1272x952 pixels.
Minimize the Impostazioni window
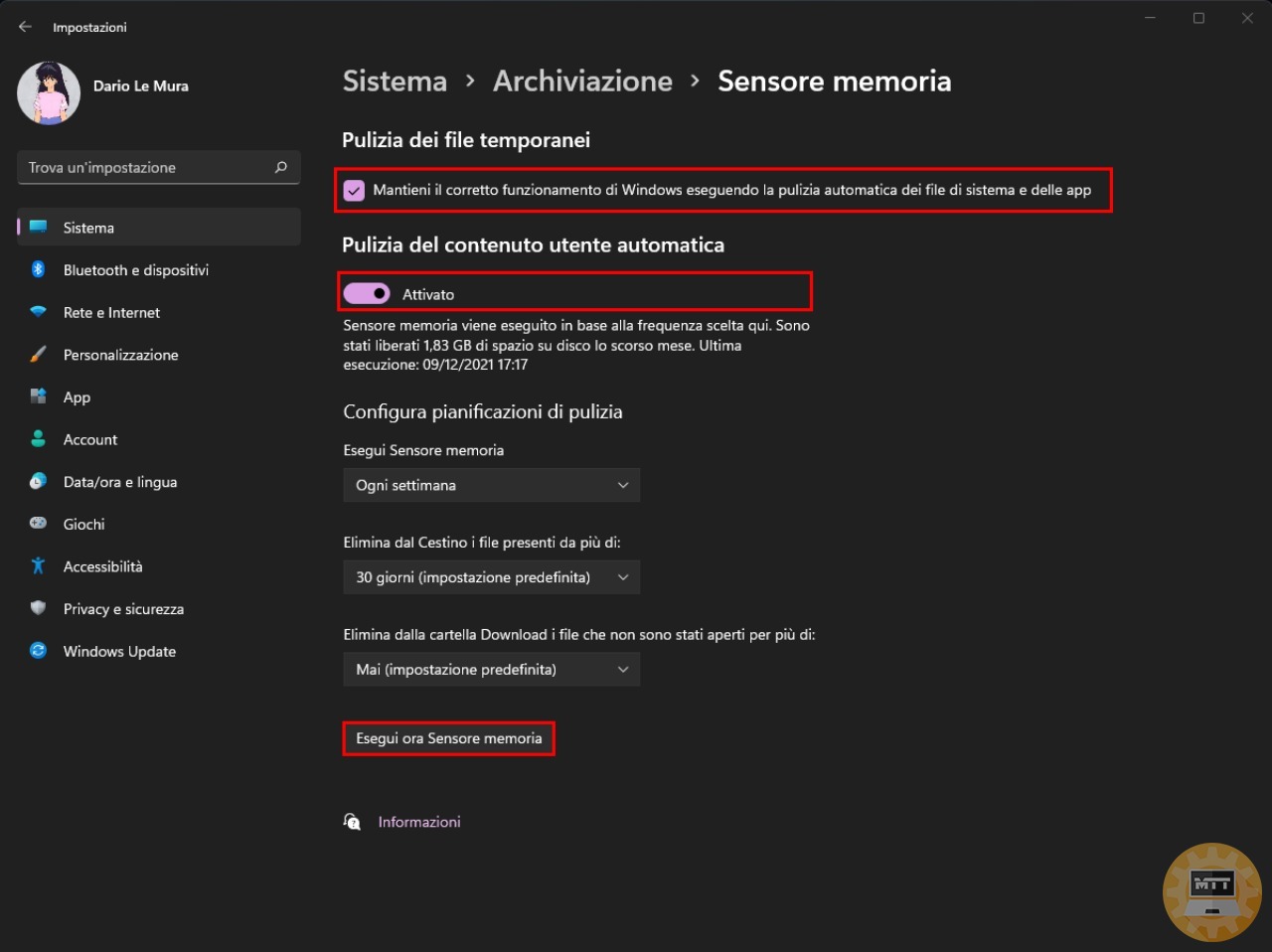click(x=1150, y=18)
